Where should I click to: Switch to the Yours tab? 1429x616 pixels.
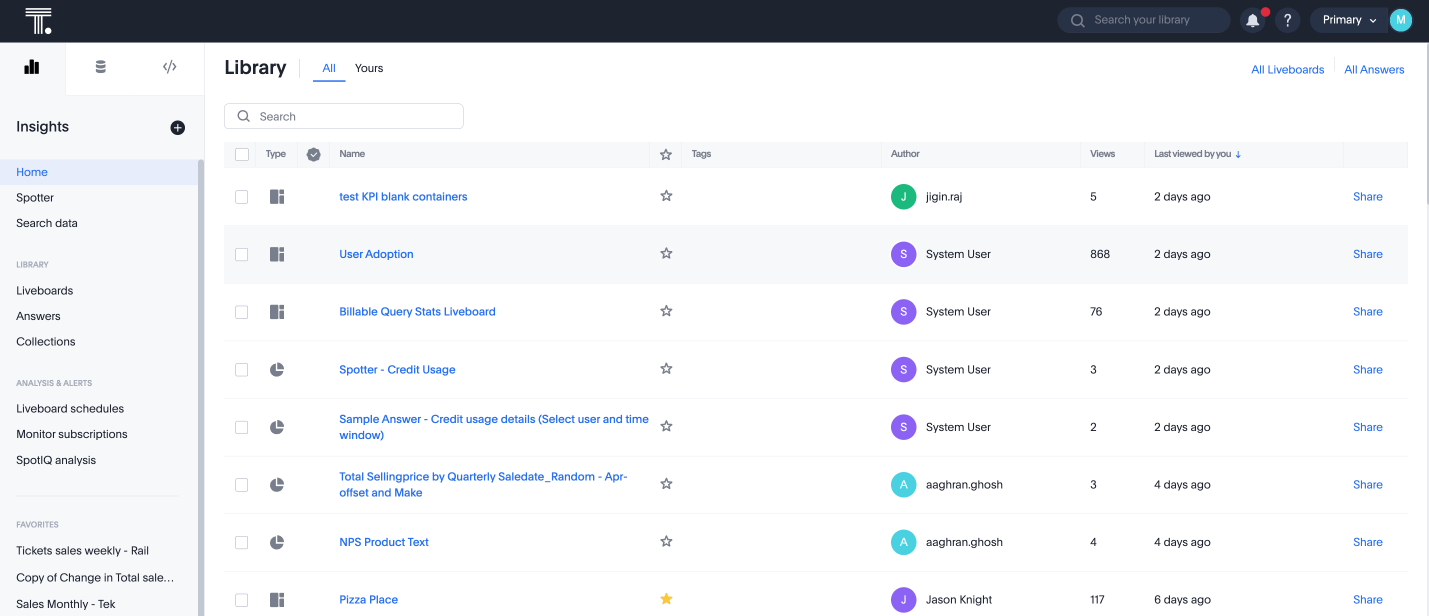(369, 68)
